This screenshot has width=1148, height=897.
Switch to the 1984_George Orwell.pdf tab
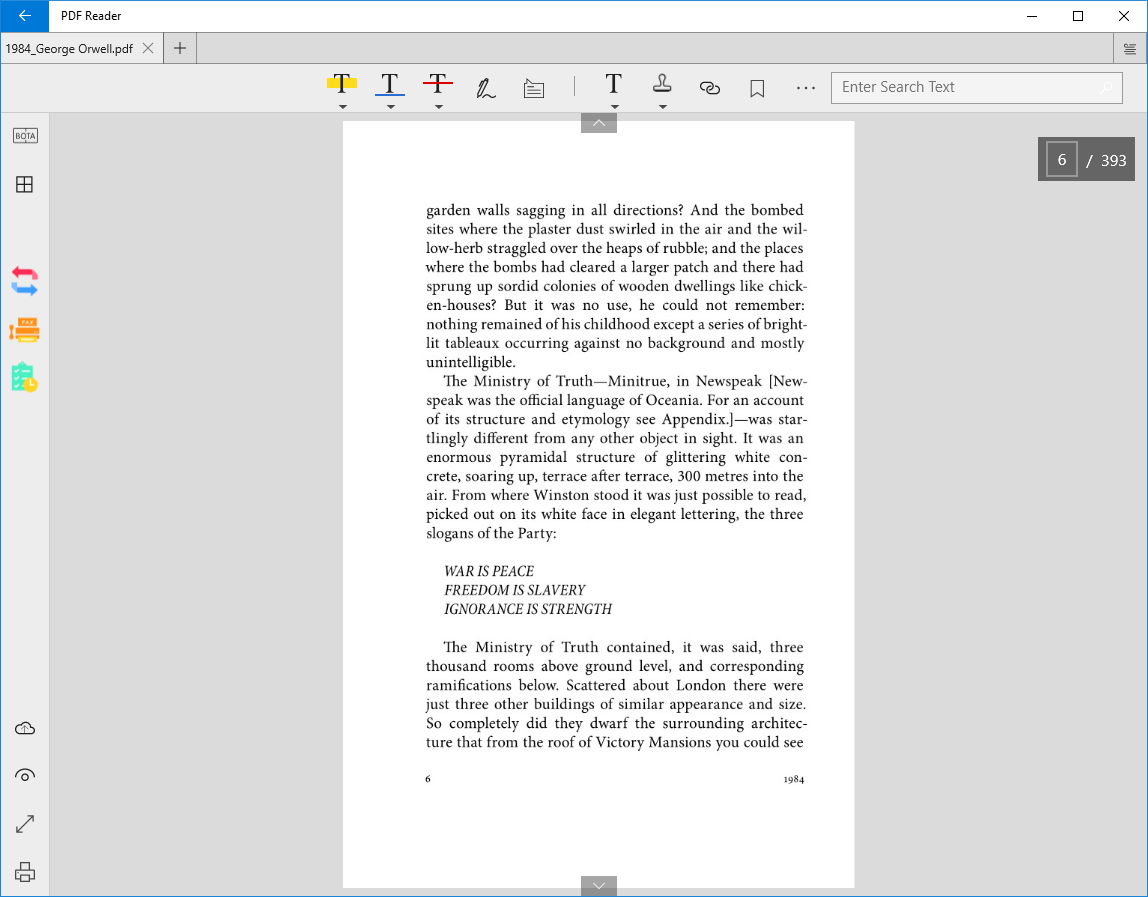(x=69, y=49)
